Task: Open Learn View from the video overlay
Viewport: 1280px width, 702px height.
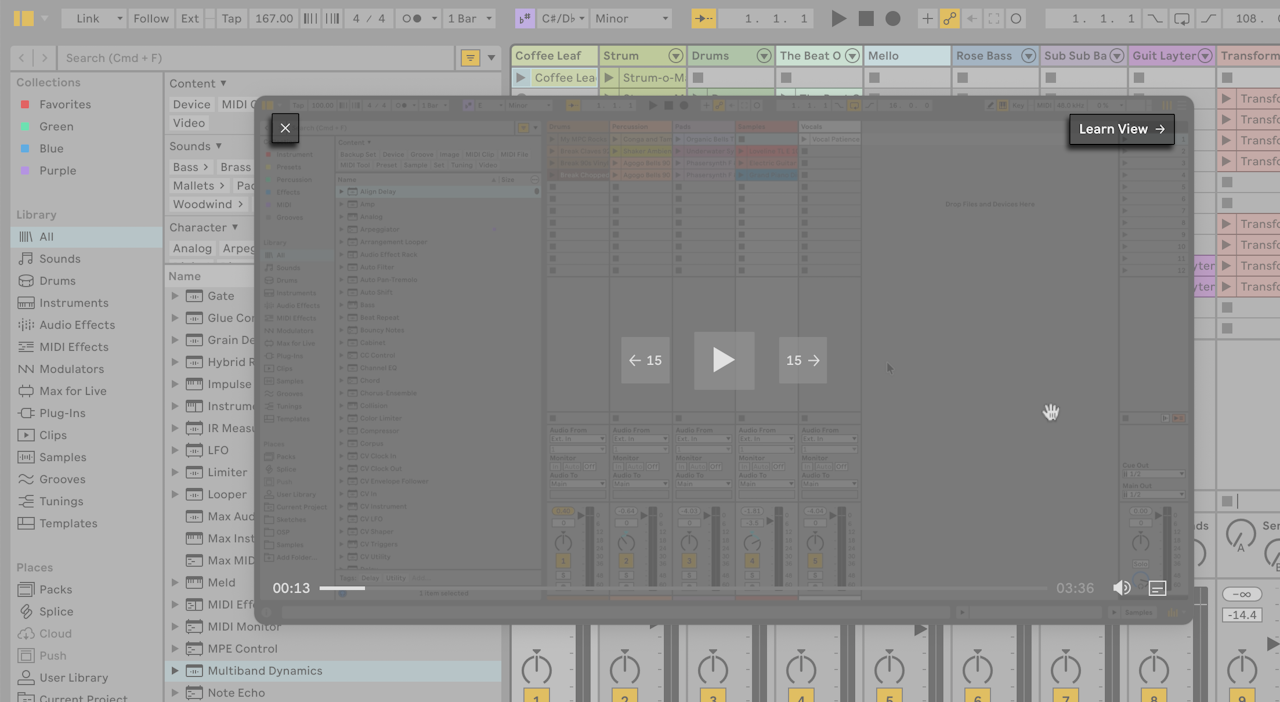Action: tap(1122, 129)
